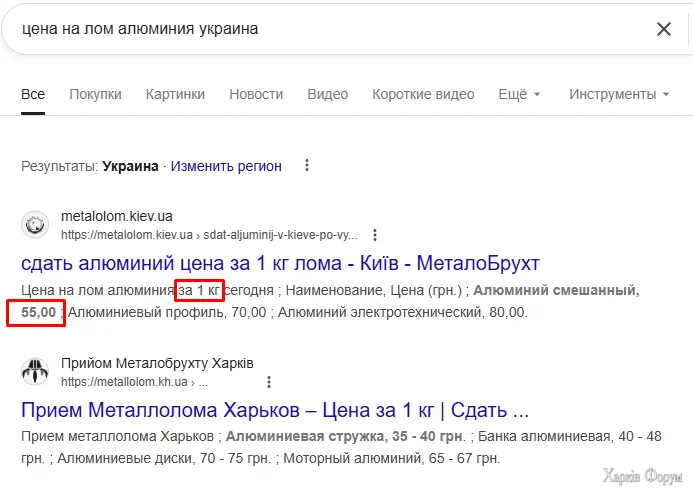The width and height of the screenshot is (693, 492).
Task: Click the metalolom.kiev.ua site name
Action: [x=117, y=216]
